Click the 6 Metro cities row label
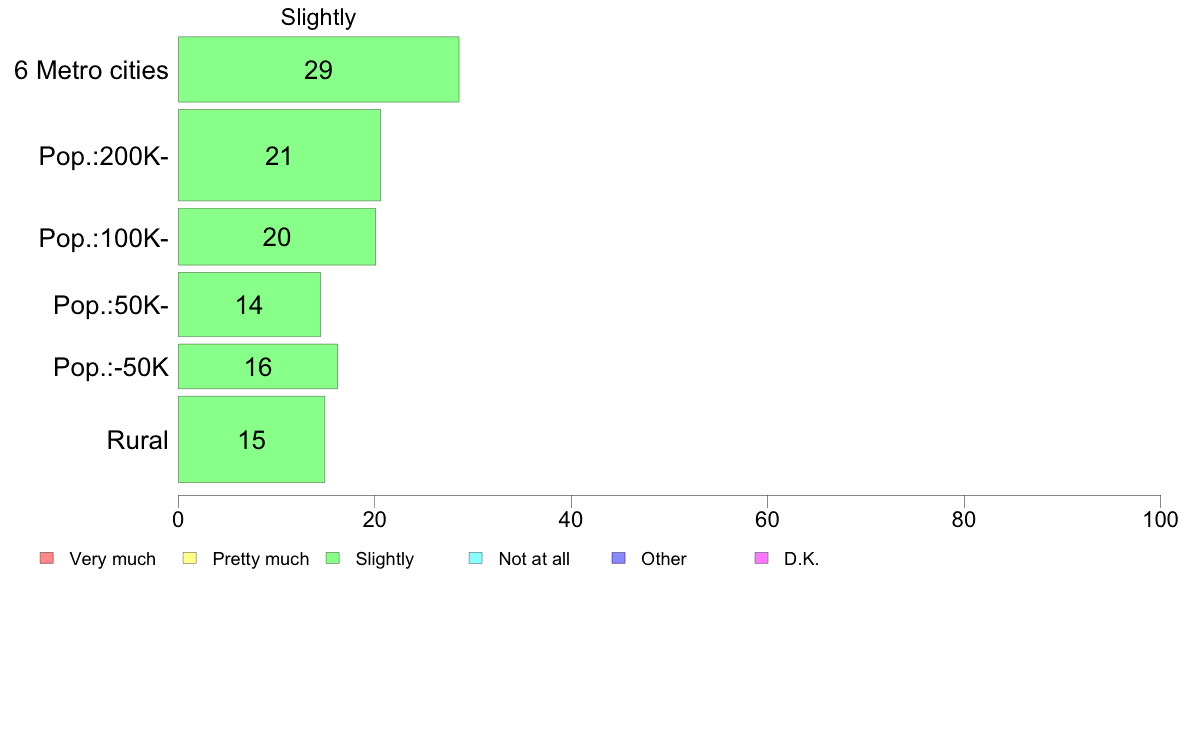This screenshot has height=736, width=1188. [91, 70]
